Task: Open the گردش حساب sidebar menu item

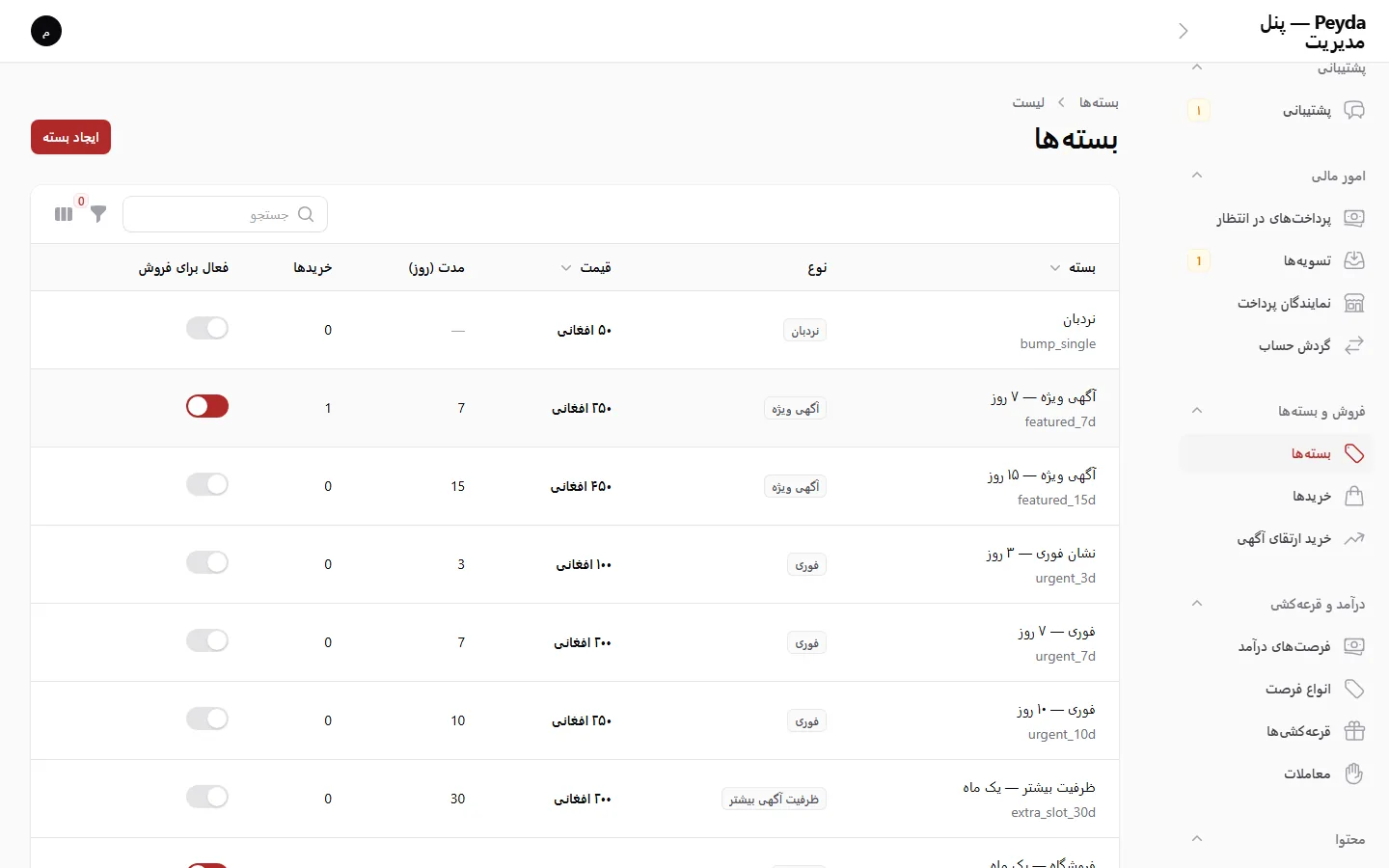Action: pos(1276,345)
